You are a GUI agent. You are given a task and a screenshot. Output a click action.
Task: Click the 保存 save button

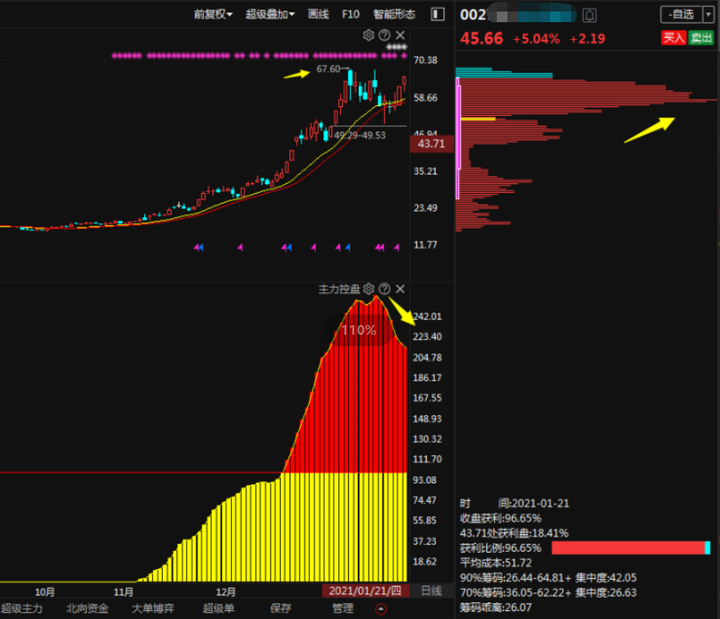(281, 608)
